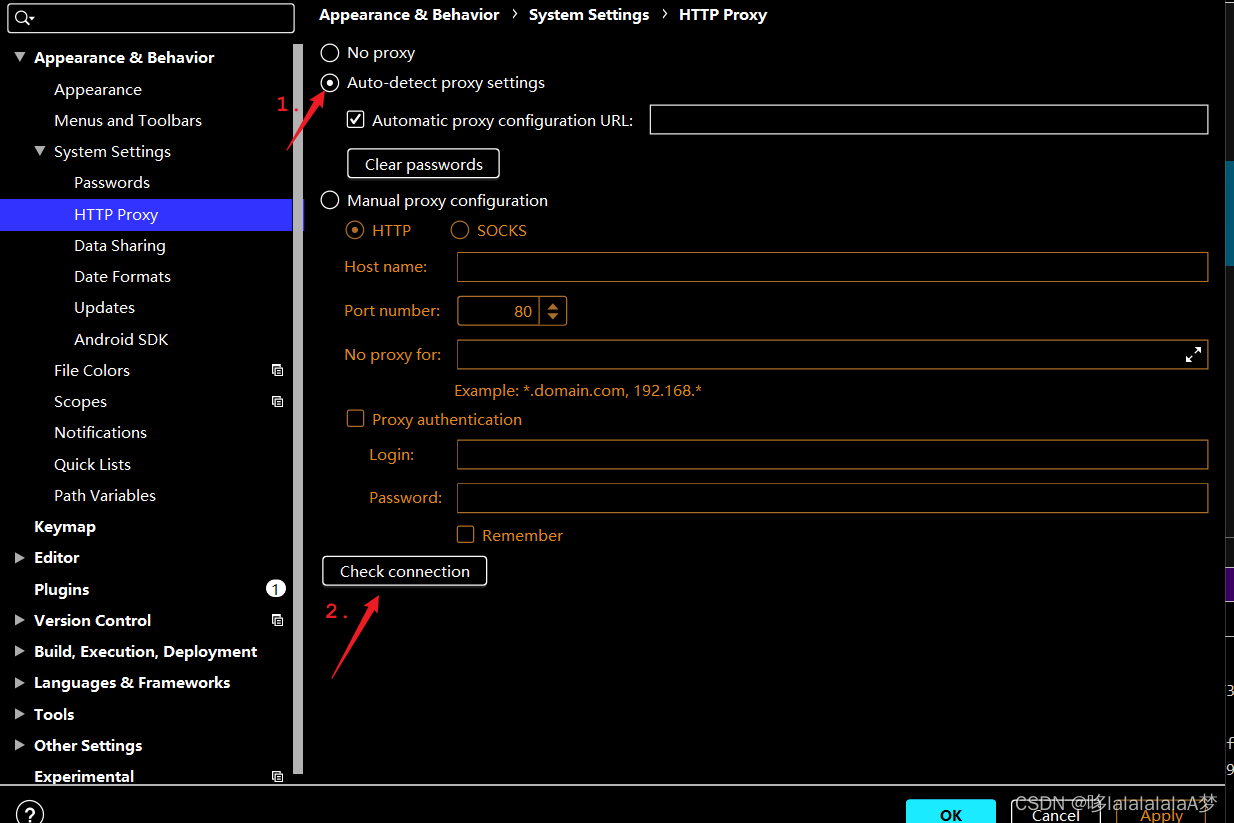This screenshot has width=1234, height=823.
Task: Click the Plugins update badge showing 1
Action: (x=275, y=588)
